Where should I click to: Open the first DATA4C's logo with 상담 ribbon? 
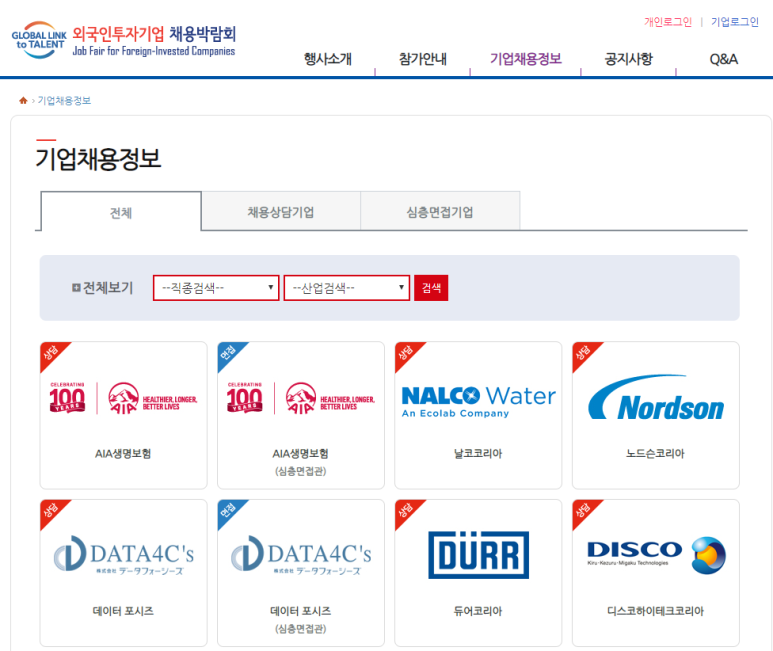tap(123, 555)
